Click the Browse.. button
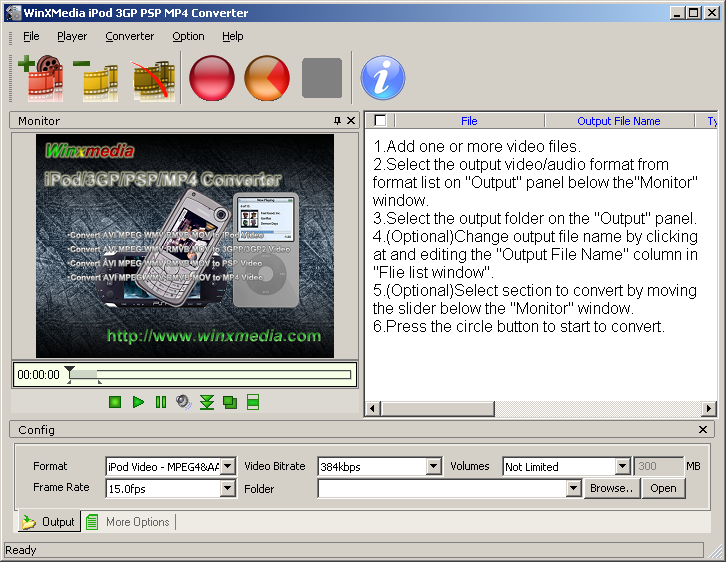Image resolution: width=726 pixels, height=562 pixels. [x=611, y=488]
